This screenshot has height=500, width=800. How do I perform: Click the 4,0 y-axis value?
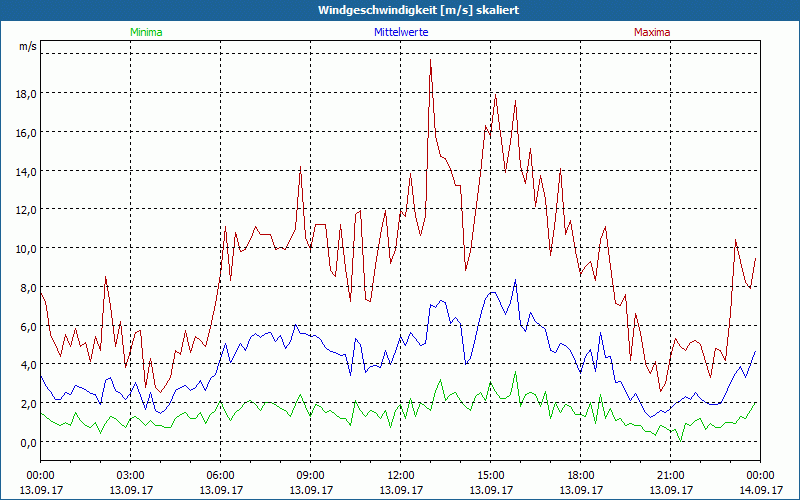tap(30, 364)
